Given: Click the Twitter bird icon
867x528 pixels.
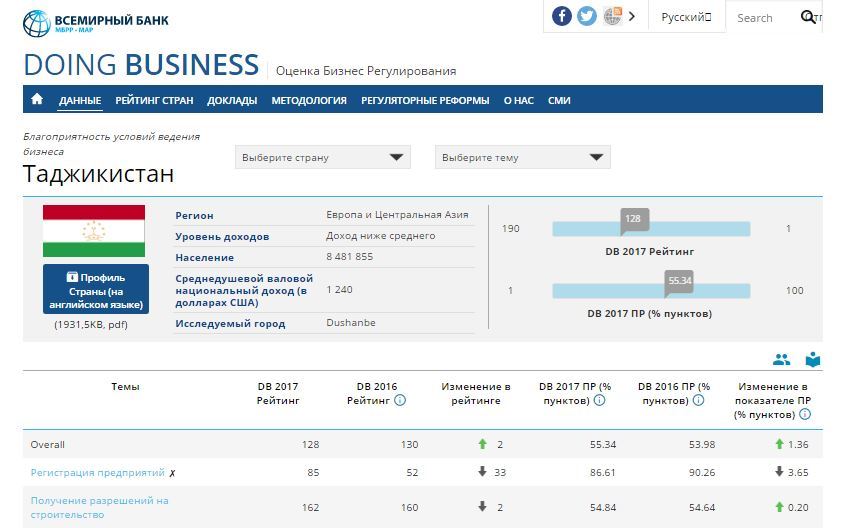Looking at the screenshot, I should pyautogui.click(x=587, y=16).
